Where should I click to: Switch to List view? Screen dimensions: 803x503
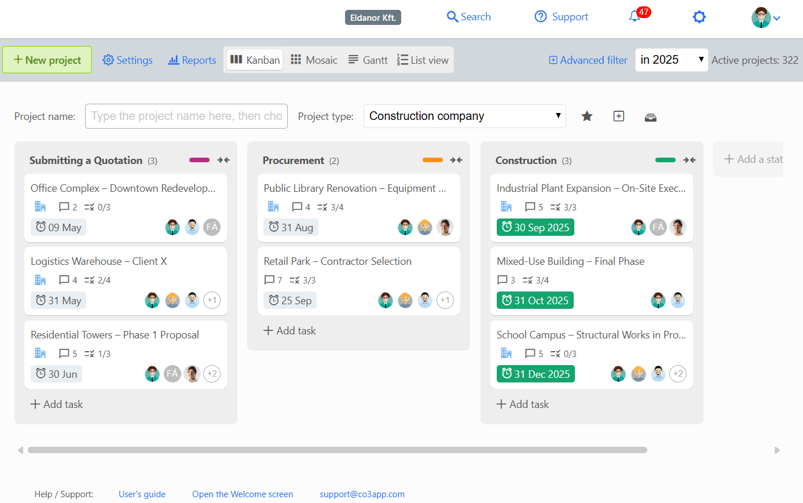[x=423, y=60]
